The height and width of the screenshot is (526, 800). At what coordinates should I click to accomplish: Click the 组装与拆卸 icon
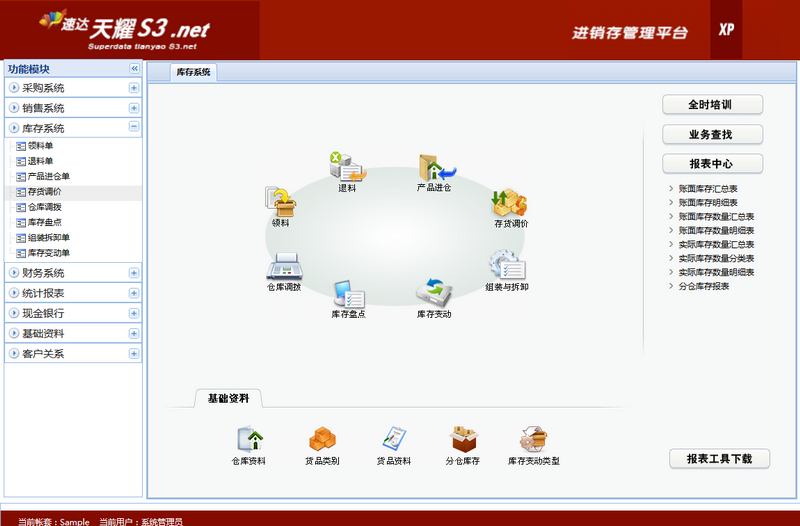(507, 266)
